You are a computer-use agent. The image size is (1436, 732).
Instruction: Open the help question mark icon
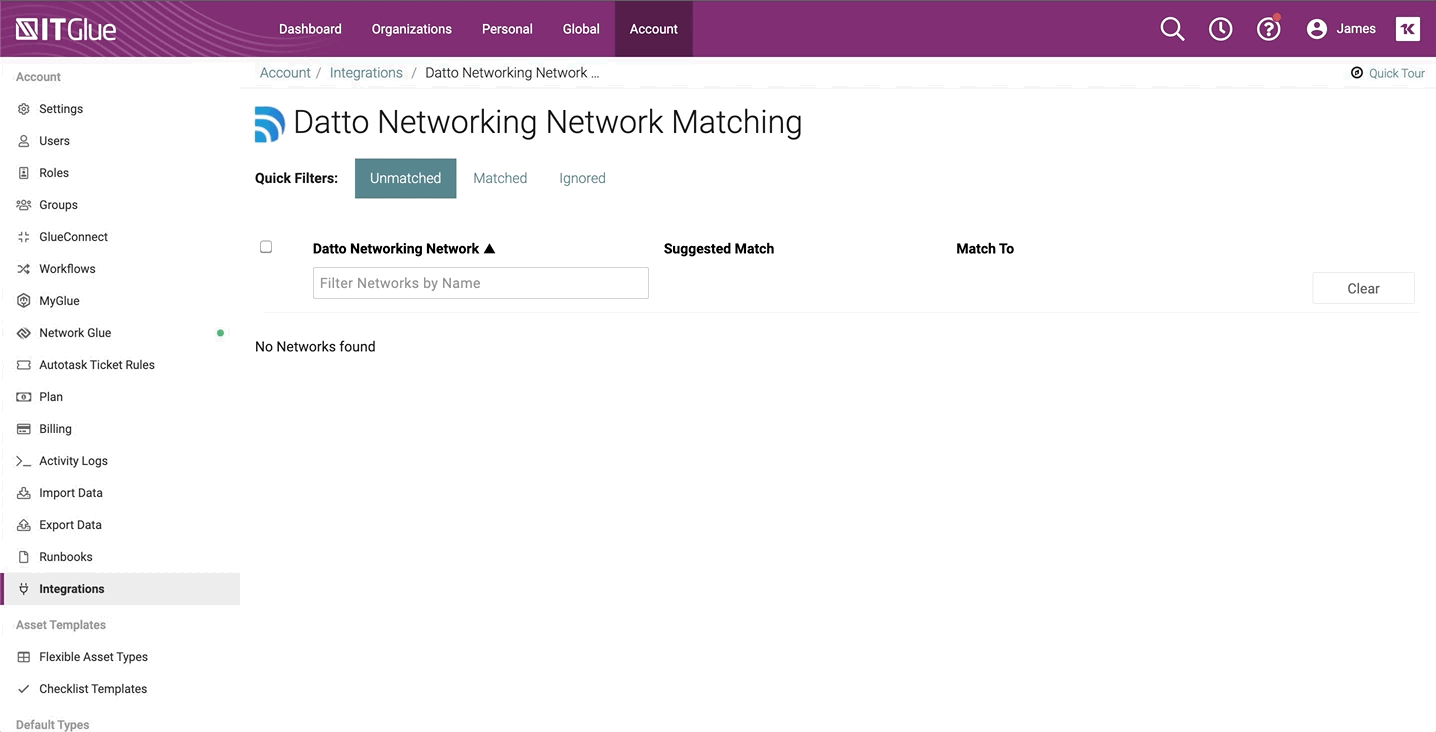[x=1268, y=29]
